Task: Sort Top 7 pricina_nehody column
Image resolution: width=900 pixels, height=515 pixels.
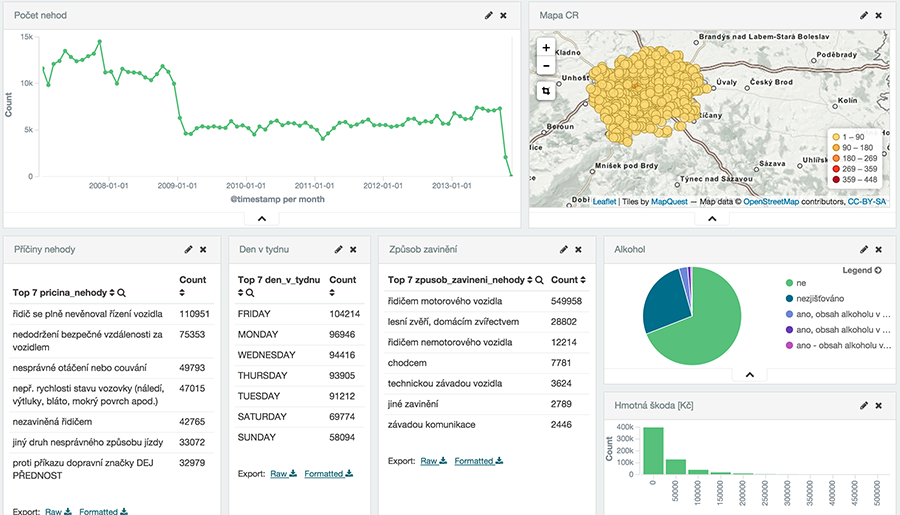Action: [112, 293]
